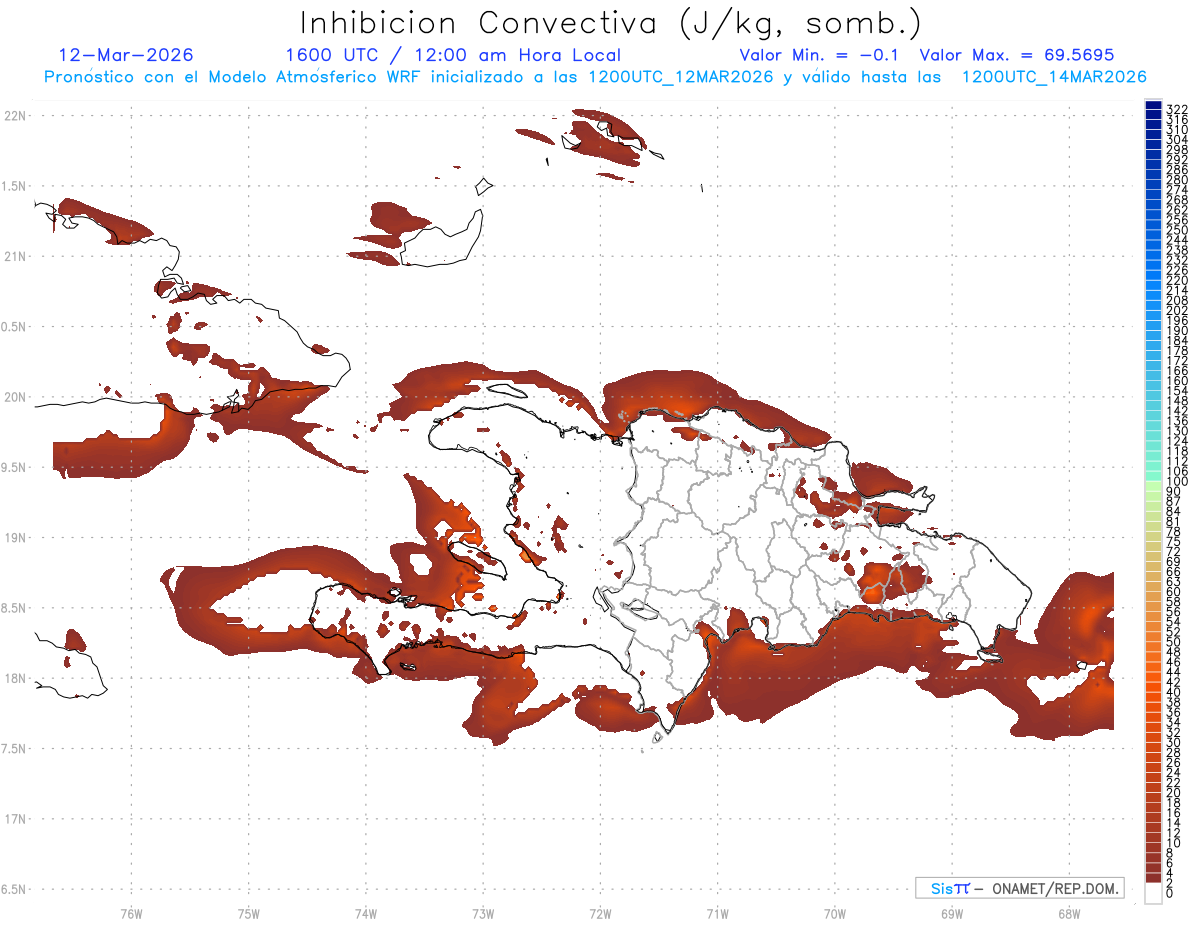Click the "76W" longitude label
This screenshot has height=927, width=1200.
click(x=131, y=913)
